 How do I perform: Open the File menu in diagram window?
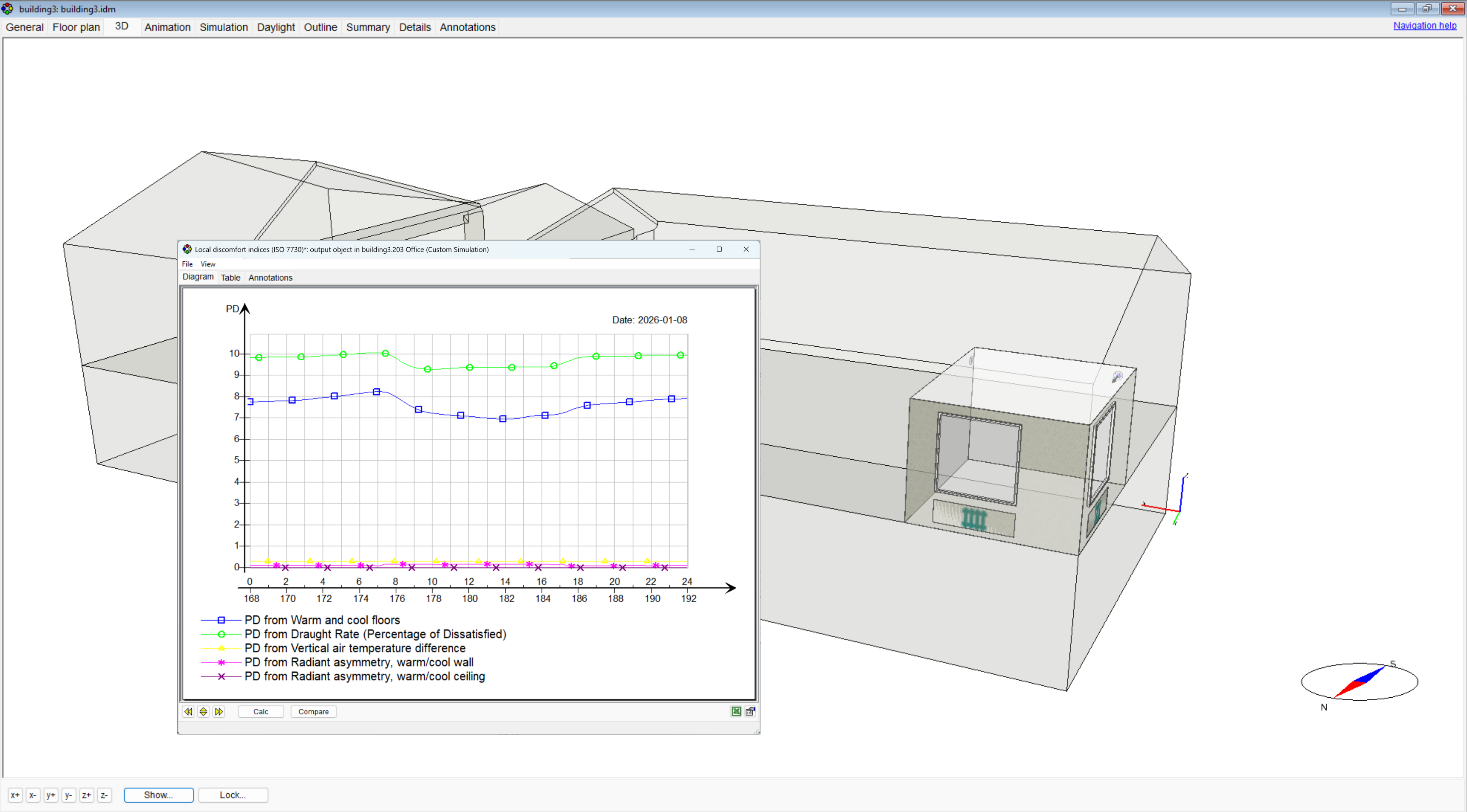[187, 263]
